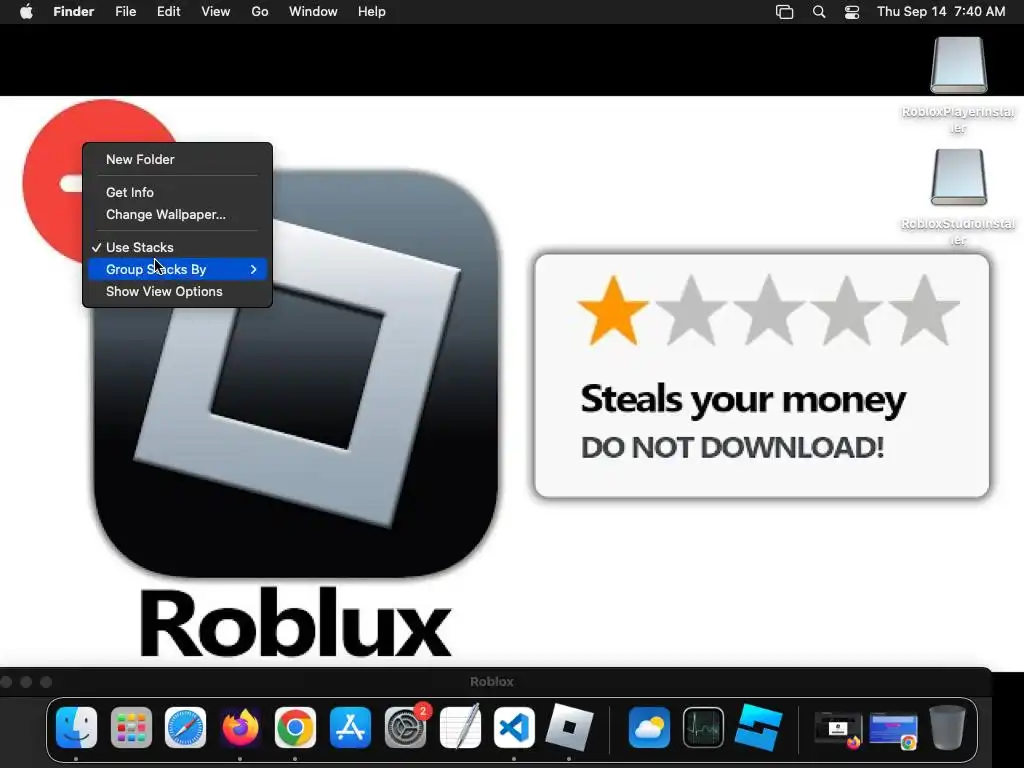Open the Help menu

click(372, 12)
